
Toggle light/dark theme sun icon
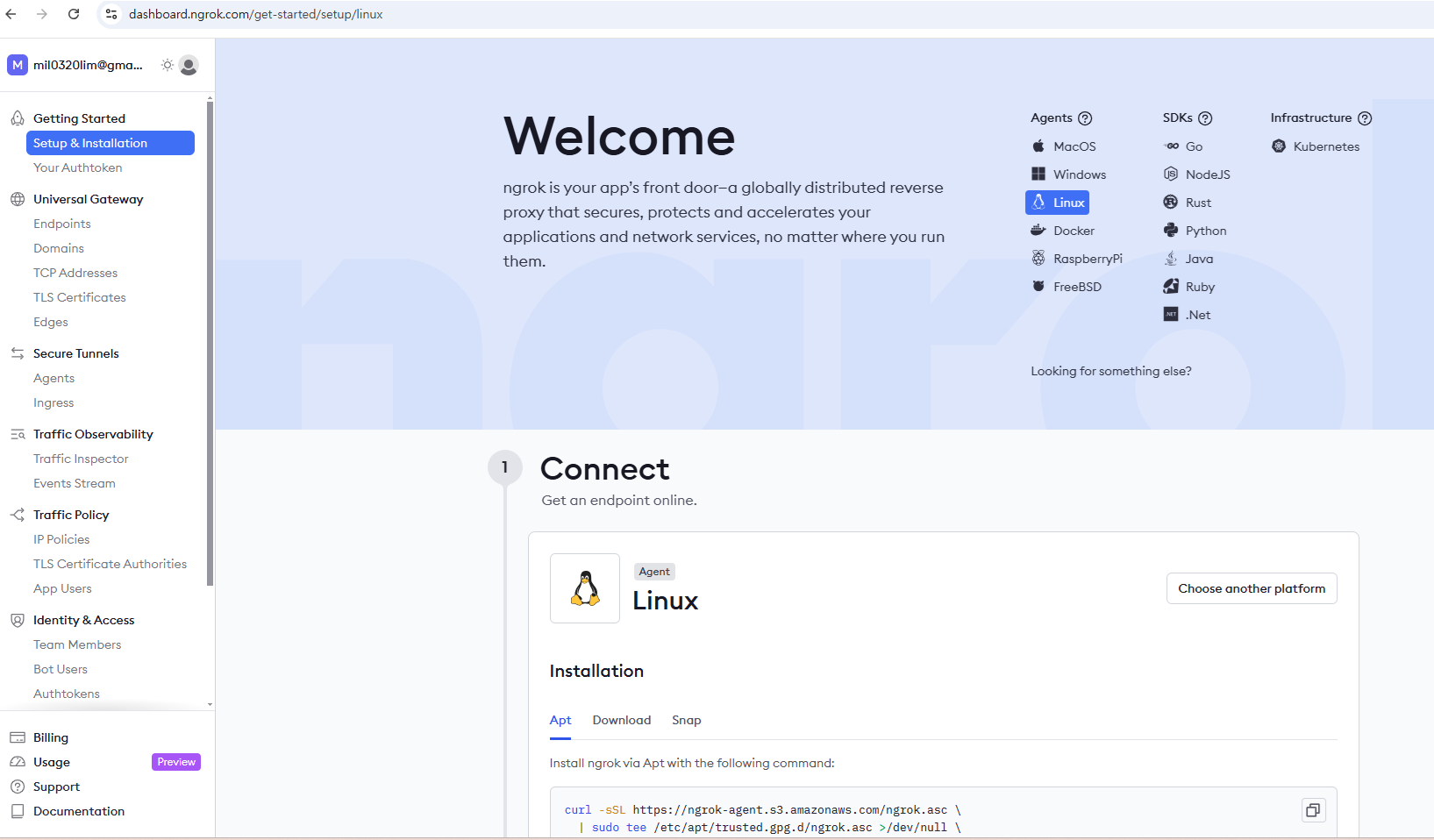click(x=168, y=65)
